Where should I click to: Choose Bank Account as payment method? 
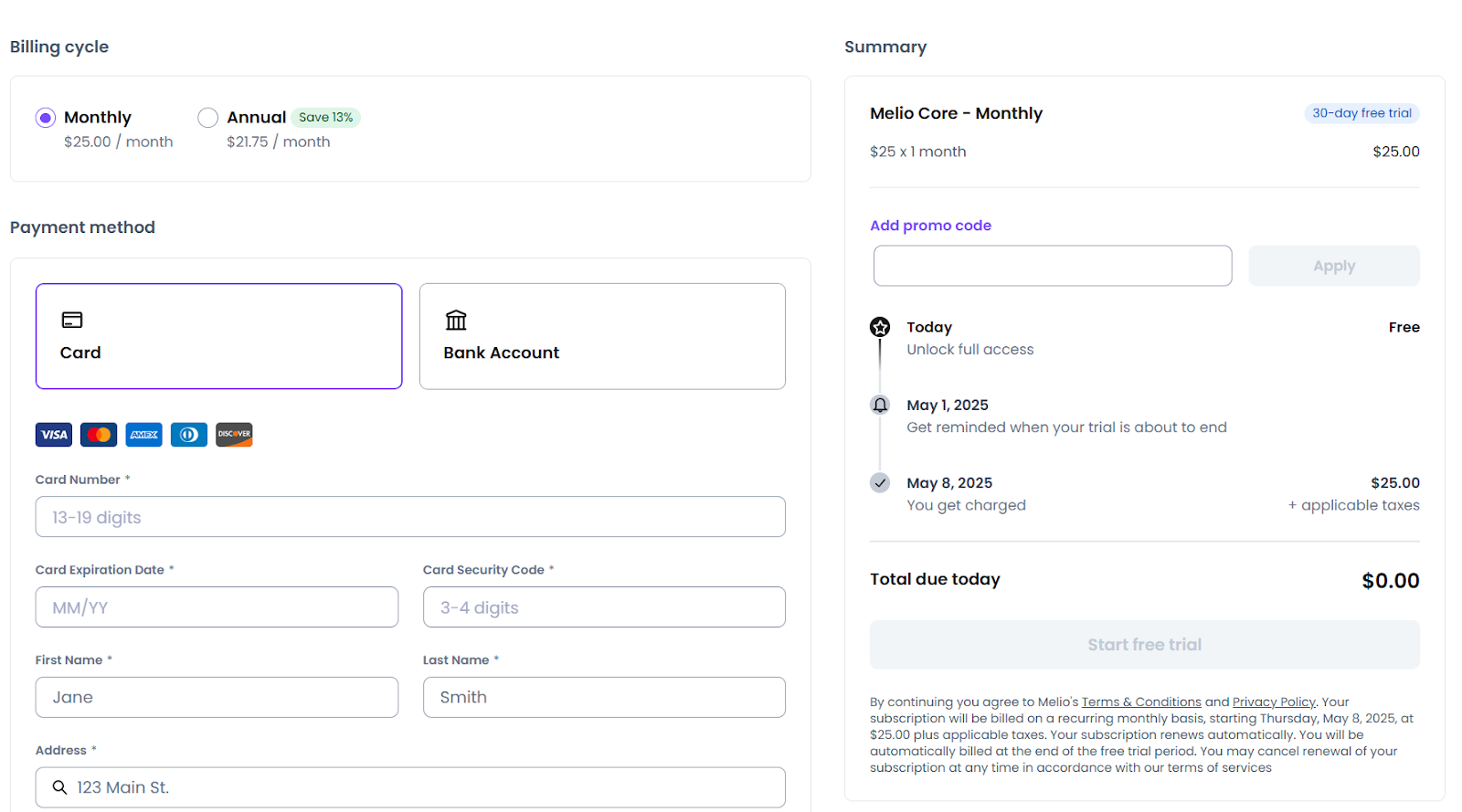602,336
